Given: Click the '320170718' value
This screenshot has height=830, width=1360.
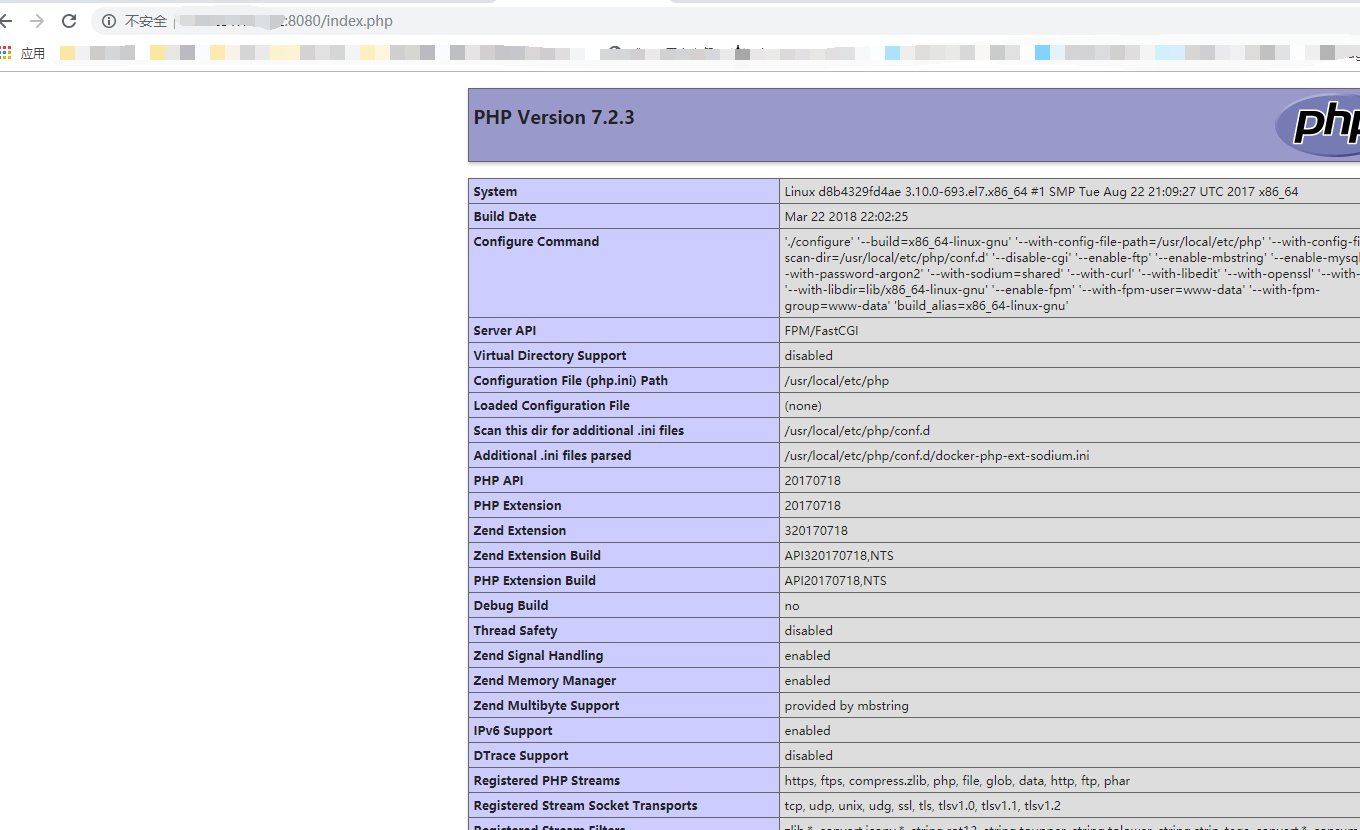Looking at the screenshot, I should [816, 531].
